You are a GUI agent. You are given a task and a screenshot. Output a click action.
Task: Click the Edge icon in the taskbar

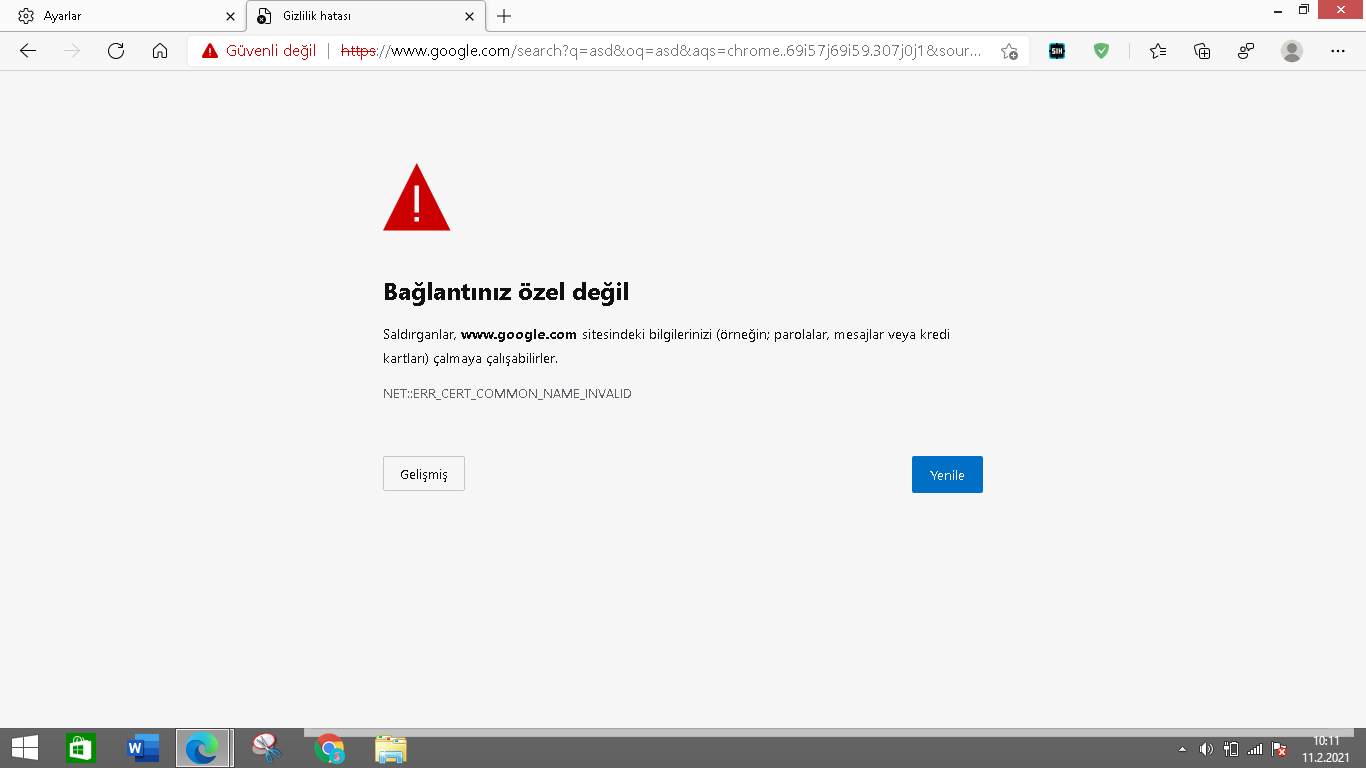204,748
